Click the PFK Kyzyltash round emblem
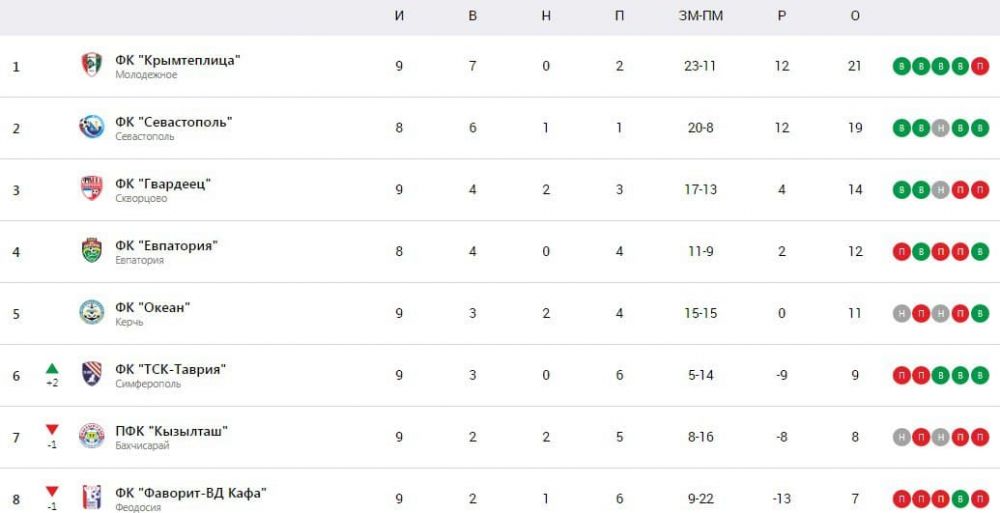Screen dimensions: 1000x513 click(x=92, y=436)
